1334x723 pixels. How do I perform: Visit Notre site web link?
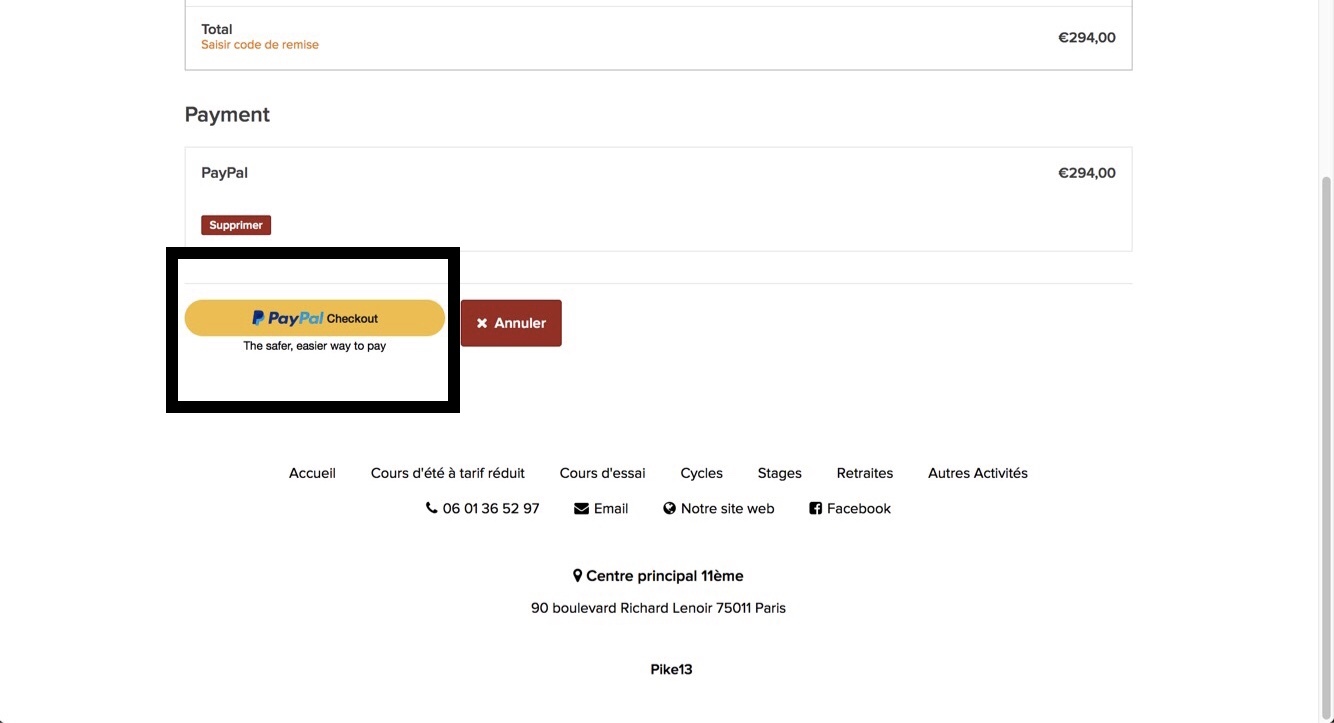click(x=728, y=508)
